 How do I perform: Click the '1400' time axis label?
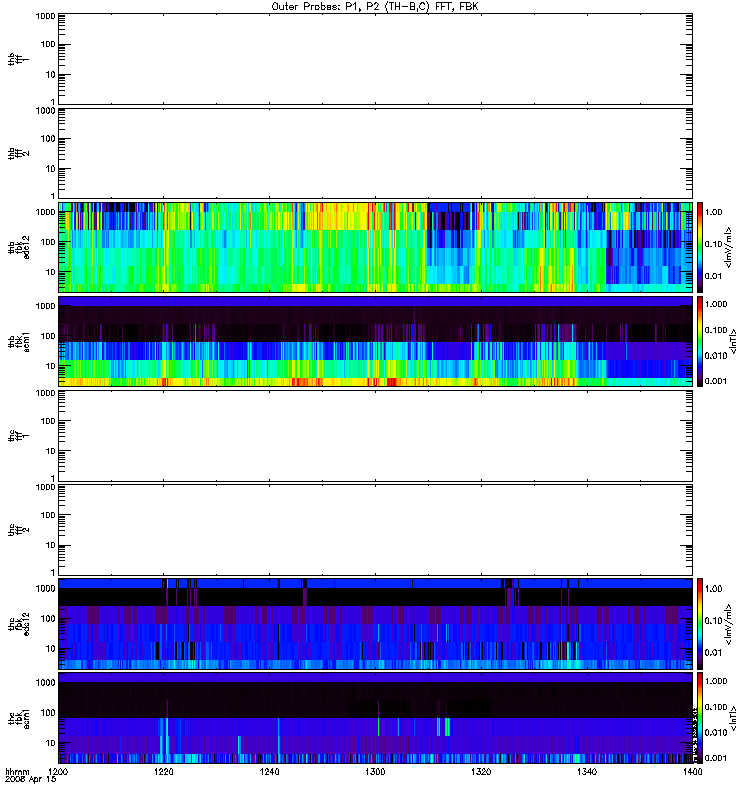coord(692,772)
